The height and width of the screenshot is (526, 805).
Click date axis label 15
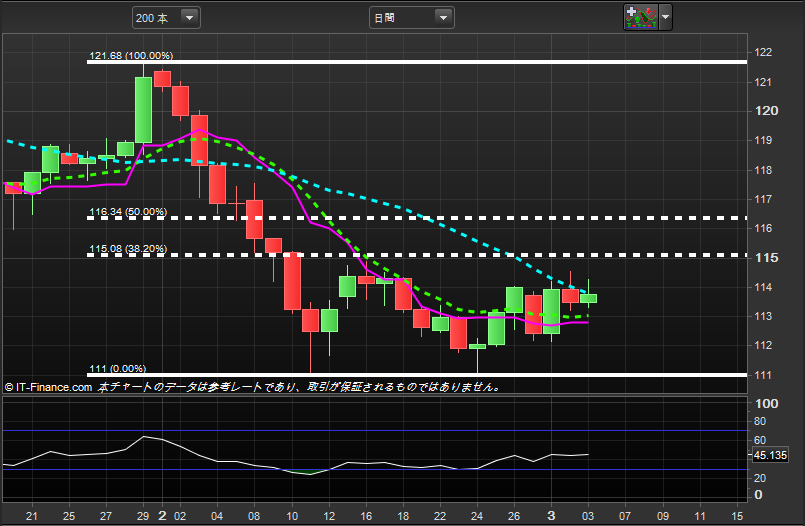tap(737, 516)
